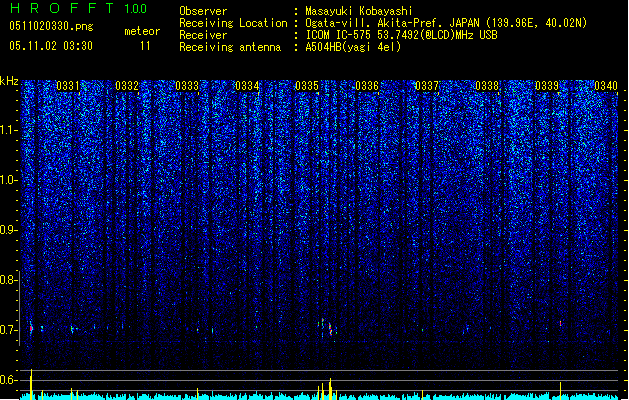Click the 0.9 frequency axis label
The image size is (629, 400).
tap(9, 230)
